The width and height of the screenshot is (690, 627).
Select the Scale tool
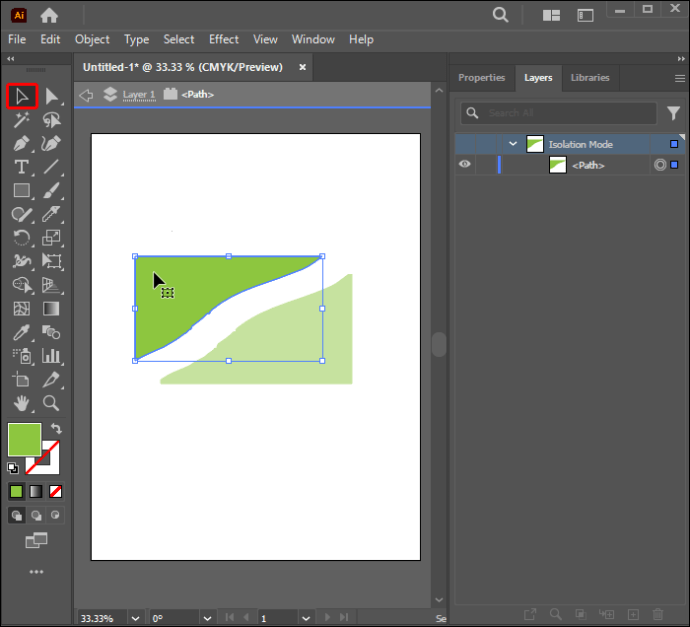coord(52,238)
